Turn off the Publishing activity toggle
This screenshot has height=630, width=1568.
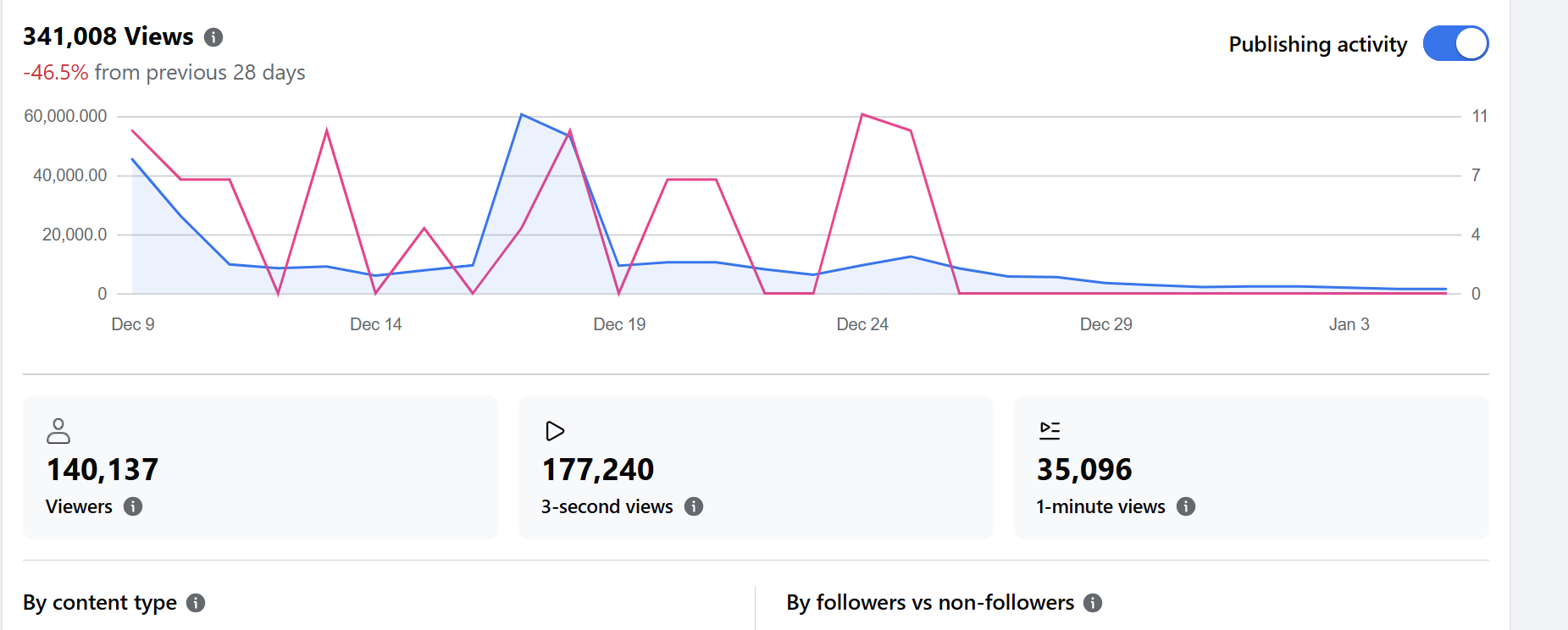pos(1455,44)
